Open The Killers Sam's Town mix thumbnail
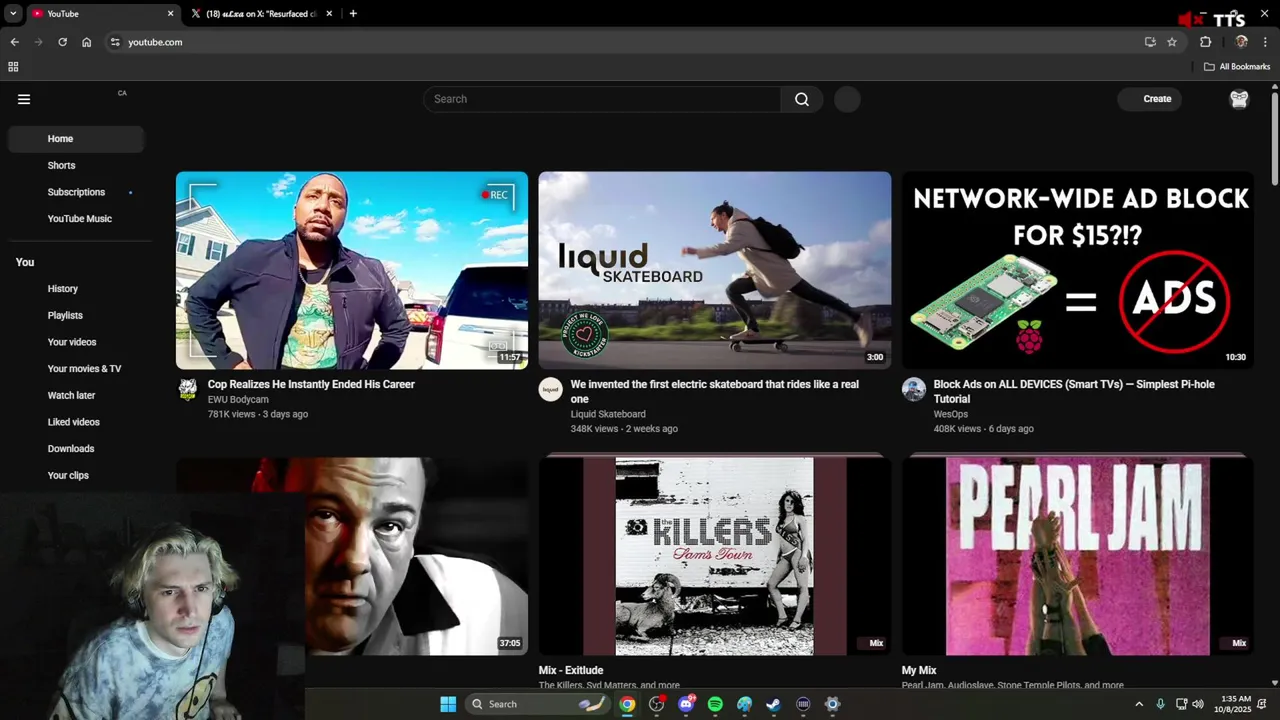This screenshot has width=1280, height=720. (x=714, y=556)
